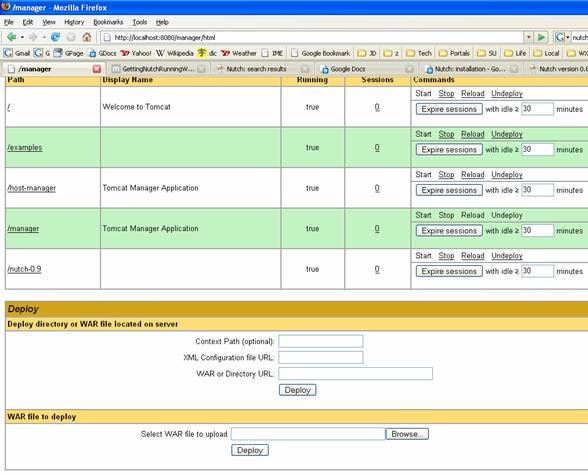Image resolution: width=588 pixels, height=474 pixels.
Task: Click the WAR or Directory URL field
Action: (356, 374)
